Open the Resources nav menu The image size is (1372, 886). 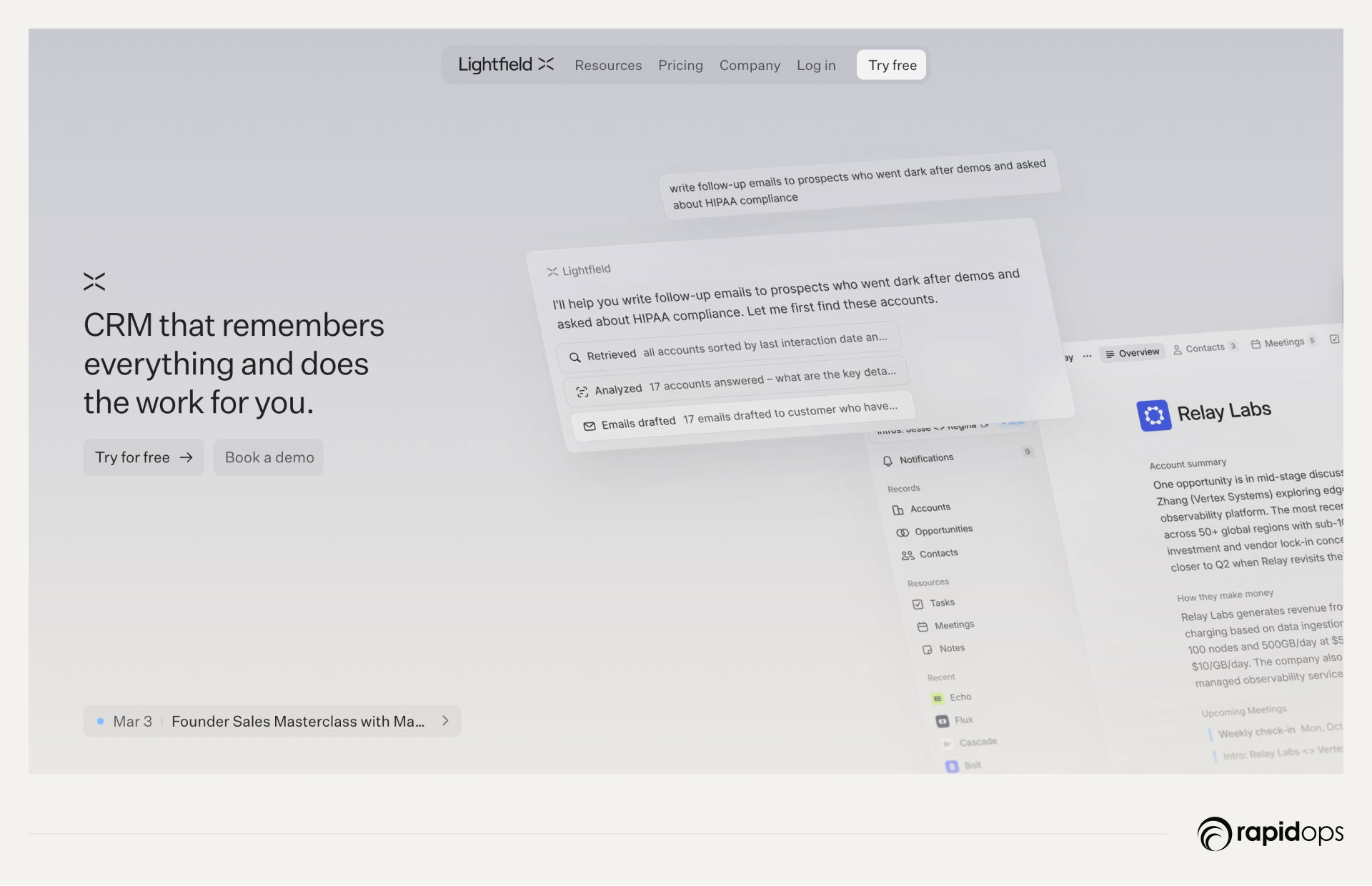608,66
